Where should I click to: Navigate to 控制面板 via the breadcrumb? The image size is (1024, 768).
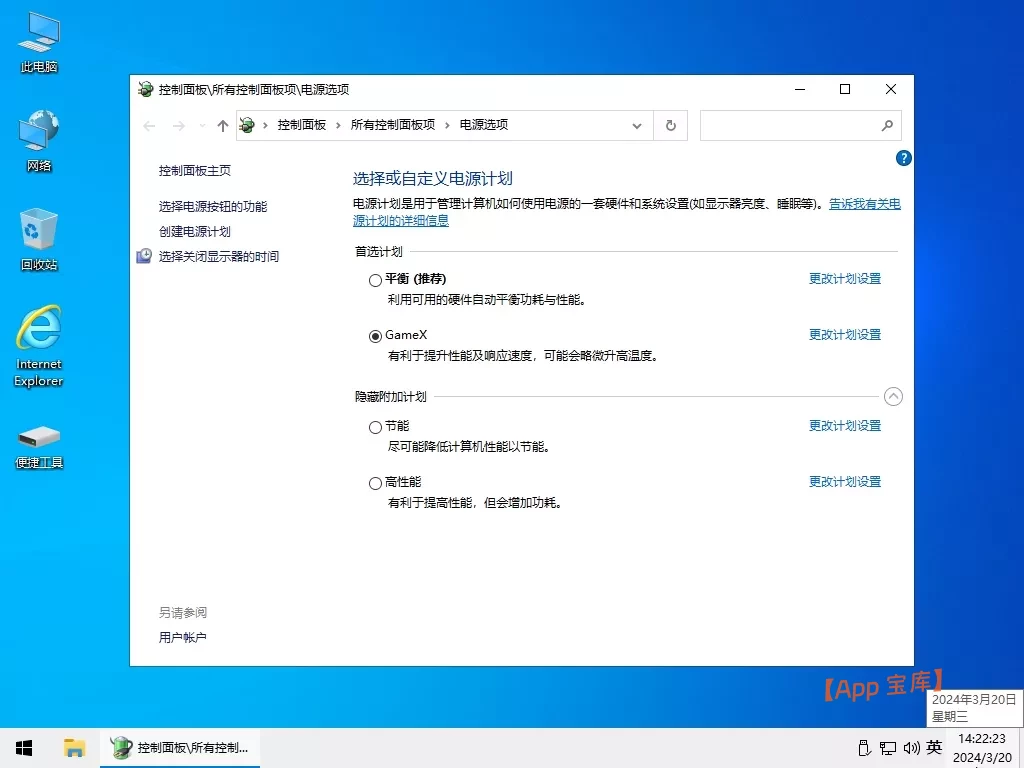(x=302, y=125)
